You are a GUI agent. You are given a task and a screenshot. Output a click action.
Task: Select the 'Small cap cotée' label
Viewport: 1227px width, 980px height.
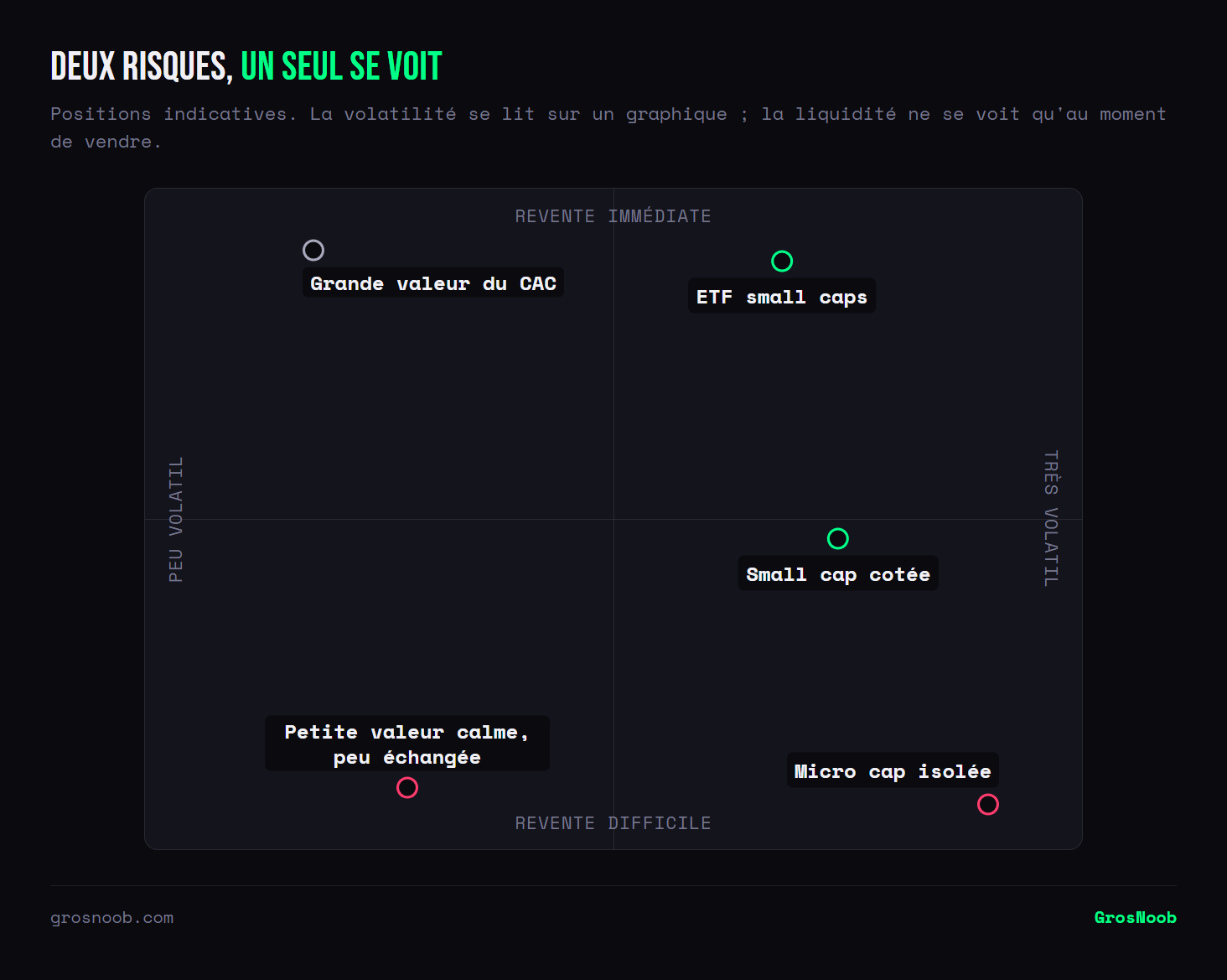click(838, 573)
